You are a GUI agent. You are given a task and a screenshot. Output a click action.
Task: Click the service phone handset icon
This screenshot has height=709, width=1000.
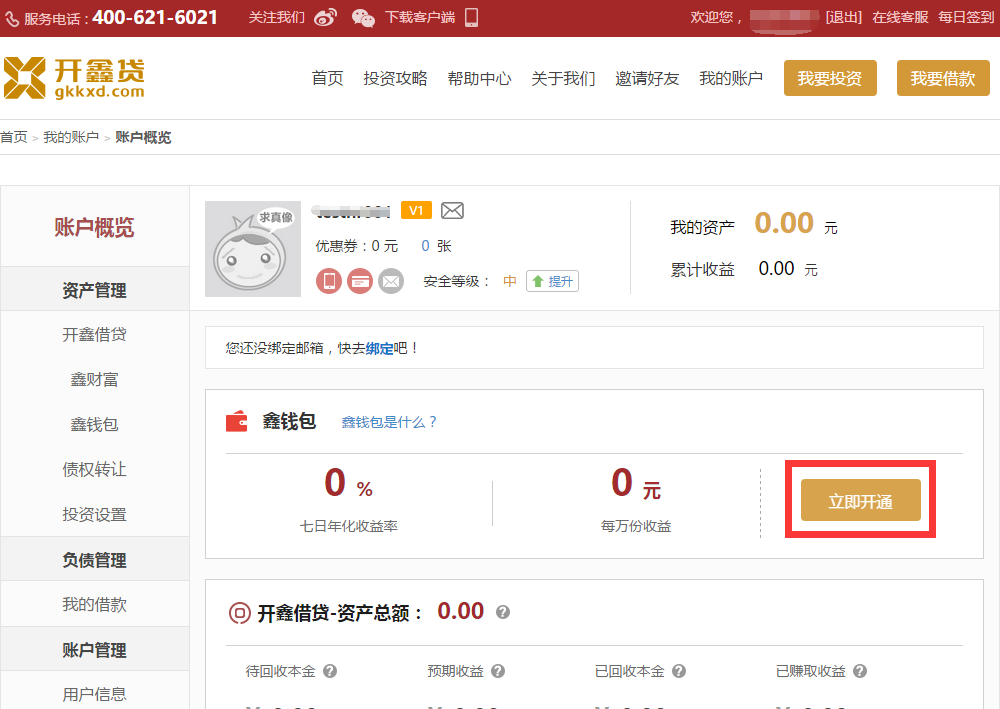pyautogui.click(x=11, y=20)
